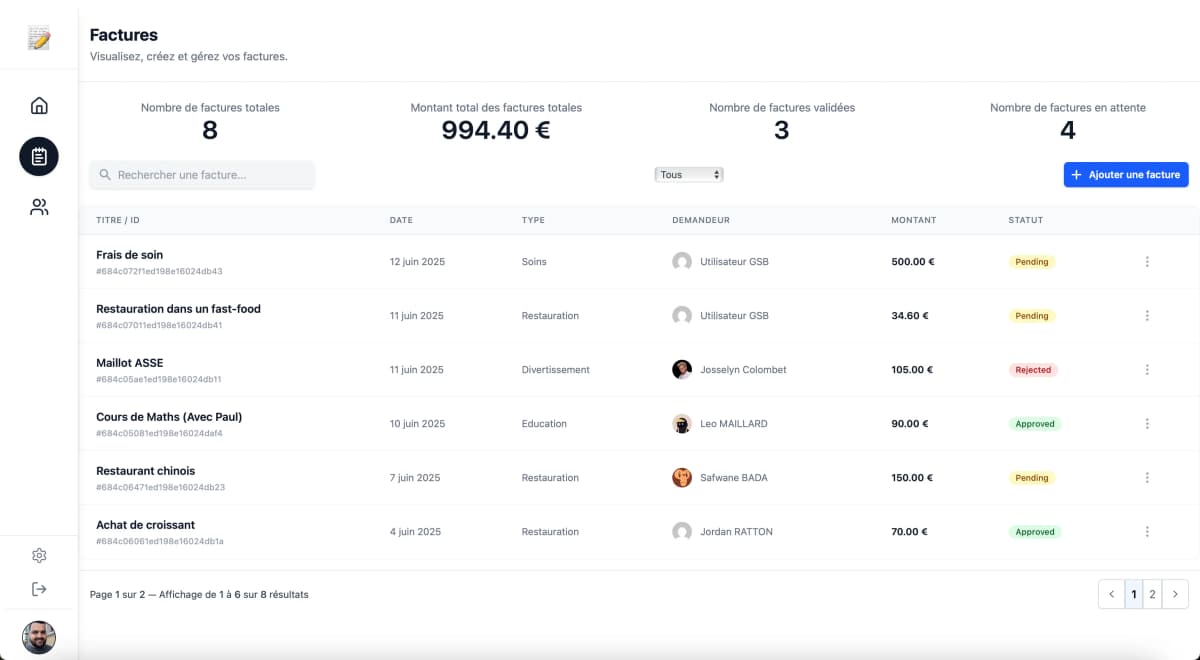Open three-dot menu for Cours de Maths
This screenshot has width=1200, height=660.
(x=1147, y=424)
